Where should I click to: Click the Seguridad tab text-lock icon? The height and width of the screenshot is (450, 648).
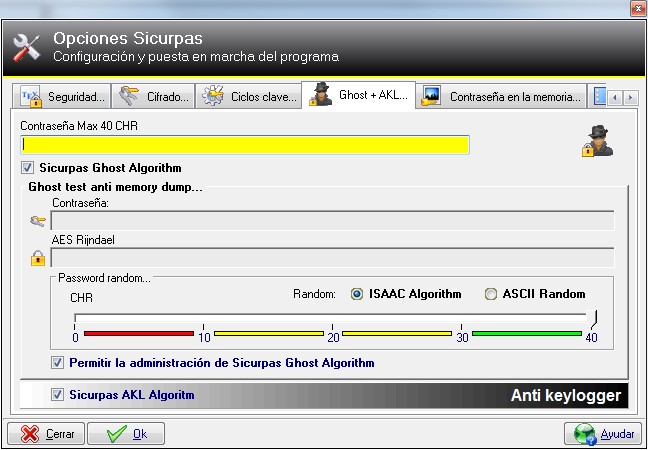[31, 97]
